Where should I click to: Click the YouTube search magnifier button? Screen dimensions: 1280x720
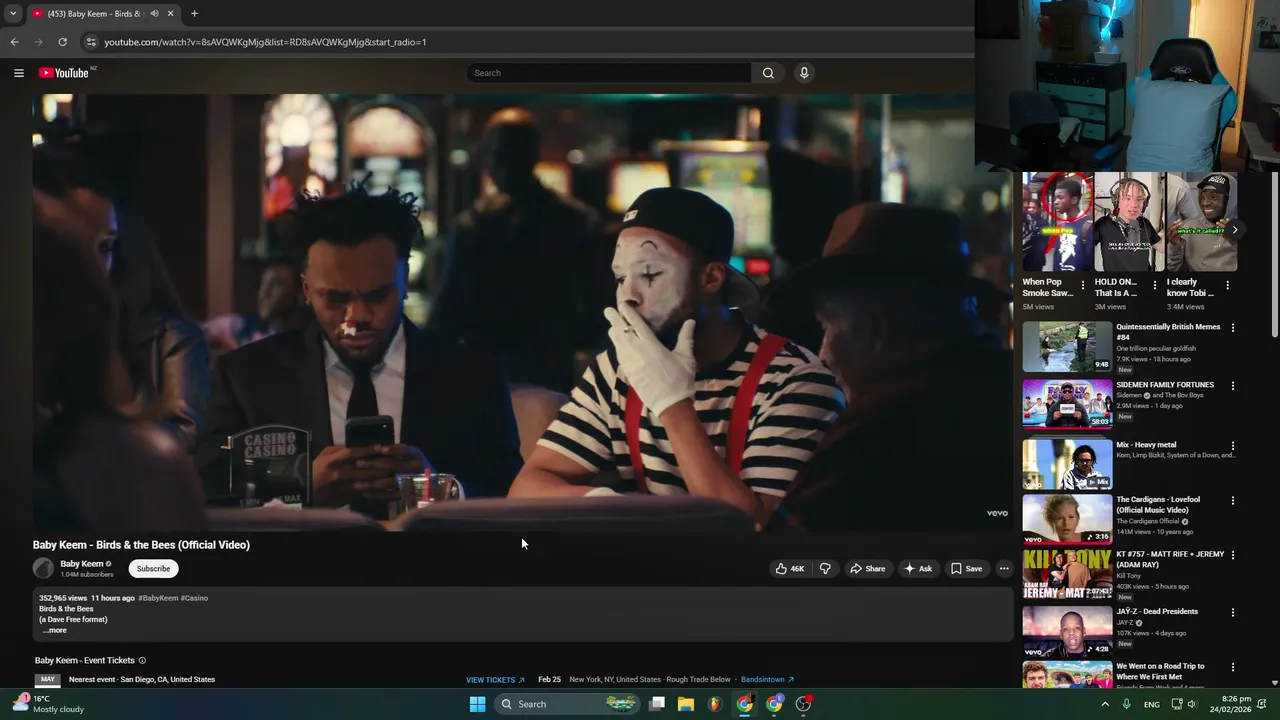pyautogui.click(x=768, y=73)
